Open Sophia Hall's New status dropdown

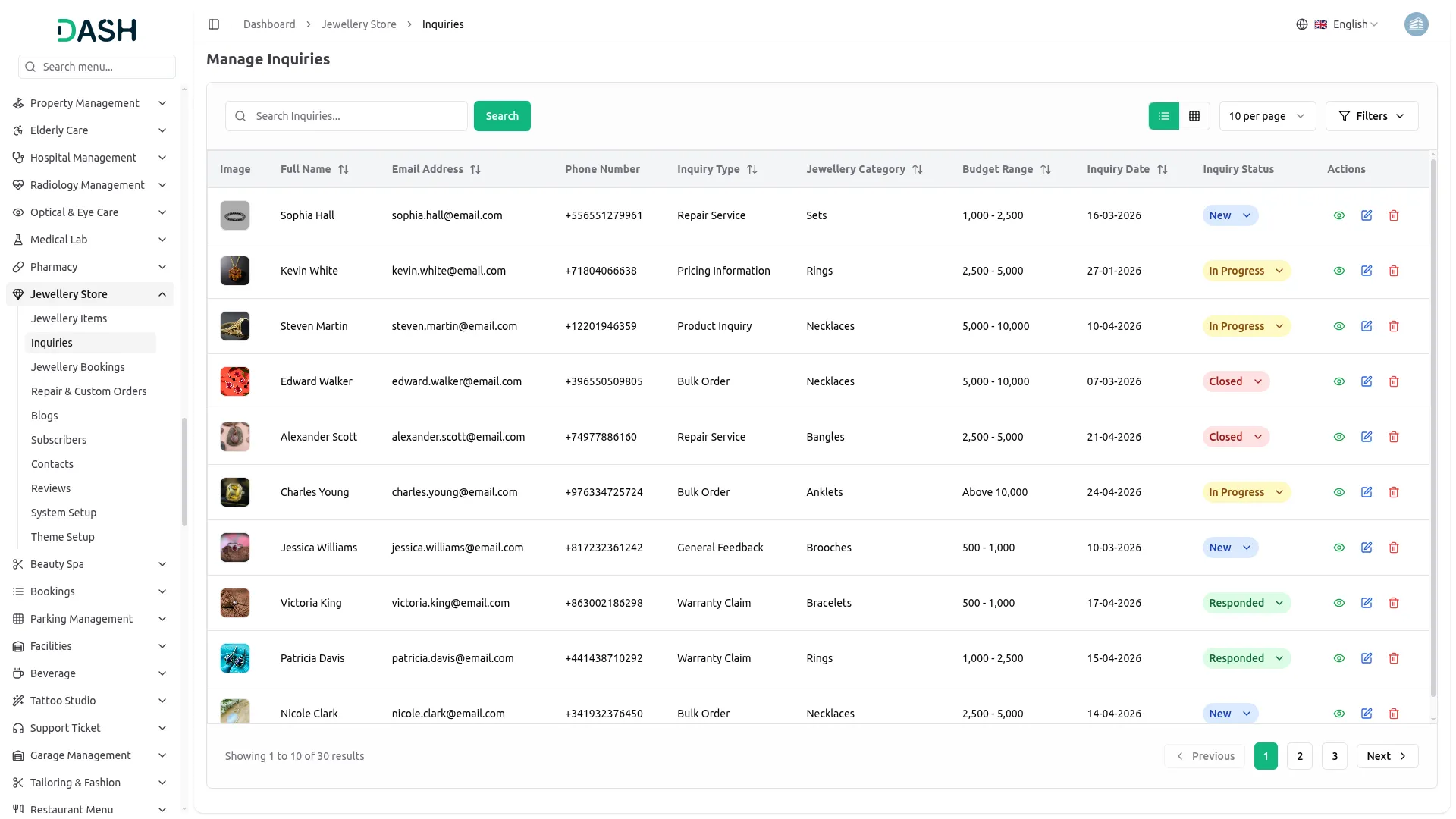[1230, 215]
